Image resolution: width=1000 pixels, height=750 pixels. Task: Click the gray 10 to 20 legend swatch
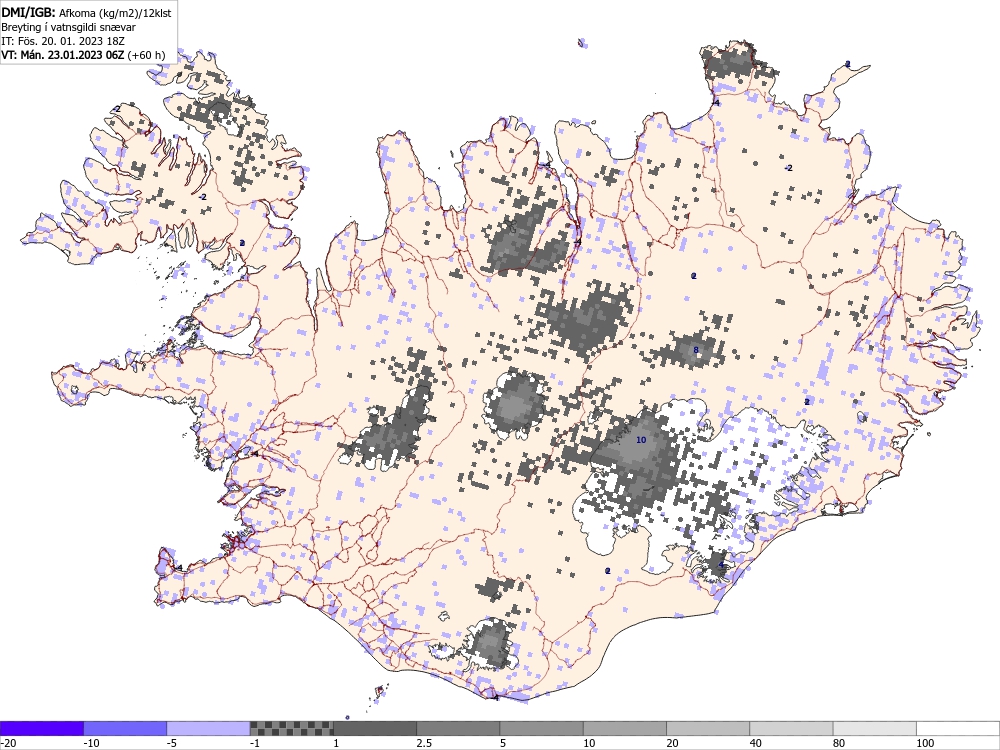625,728
